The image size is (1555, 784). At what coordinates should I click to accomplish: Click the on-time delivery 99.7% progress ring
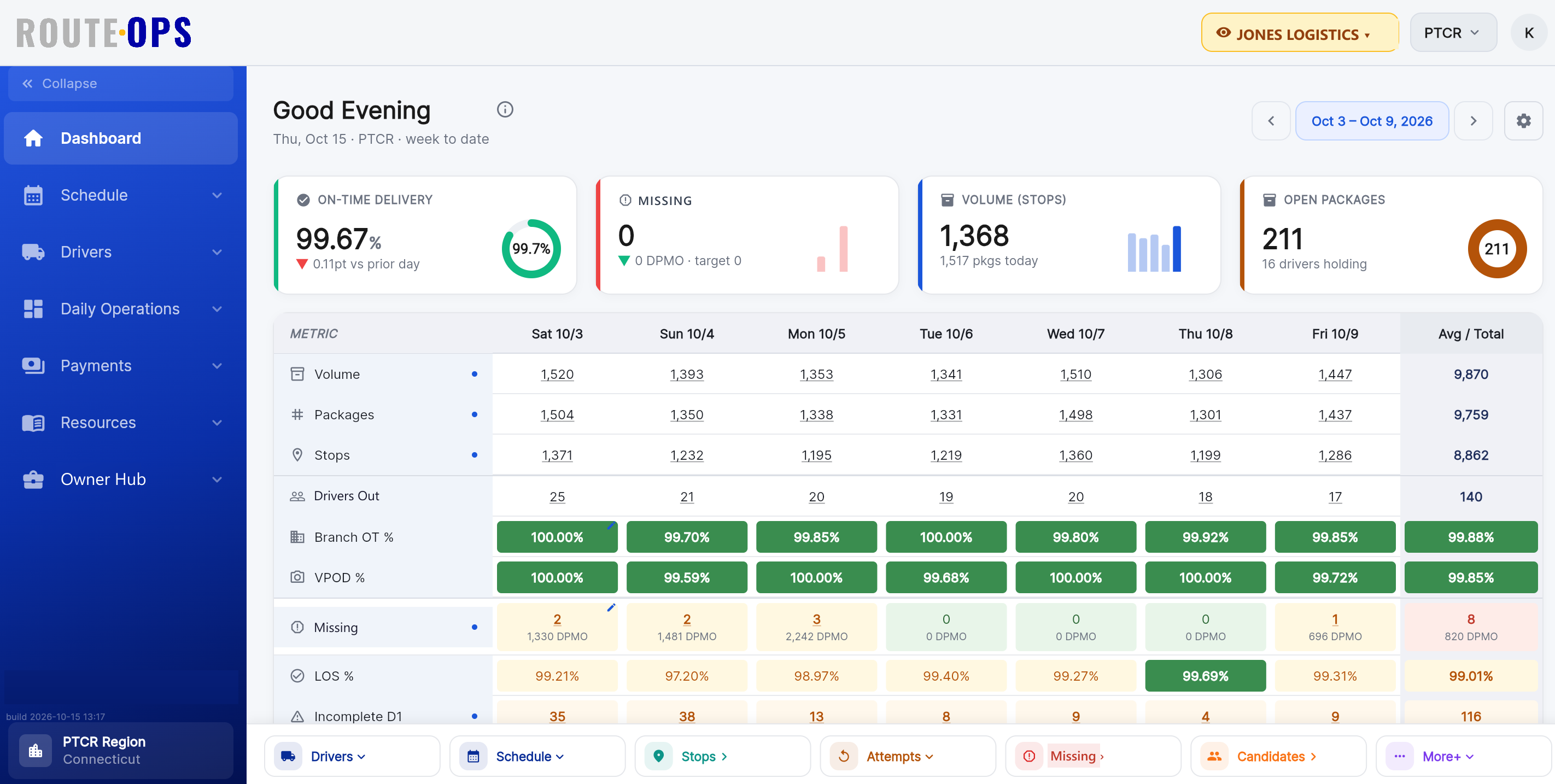(x=531, y=249)
